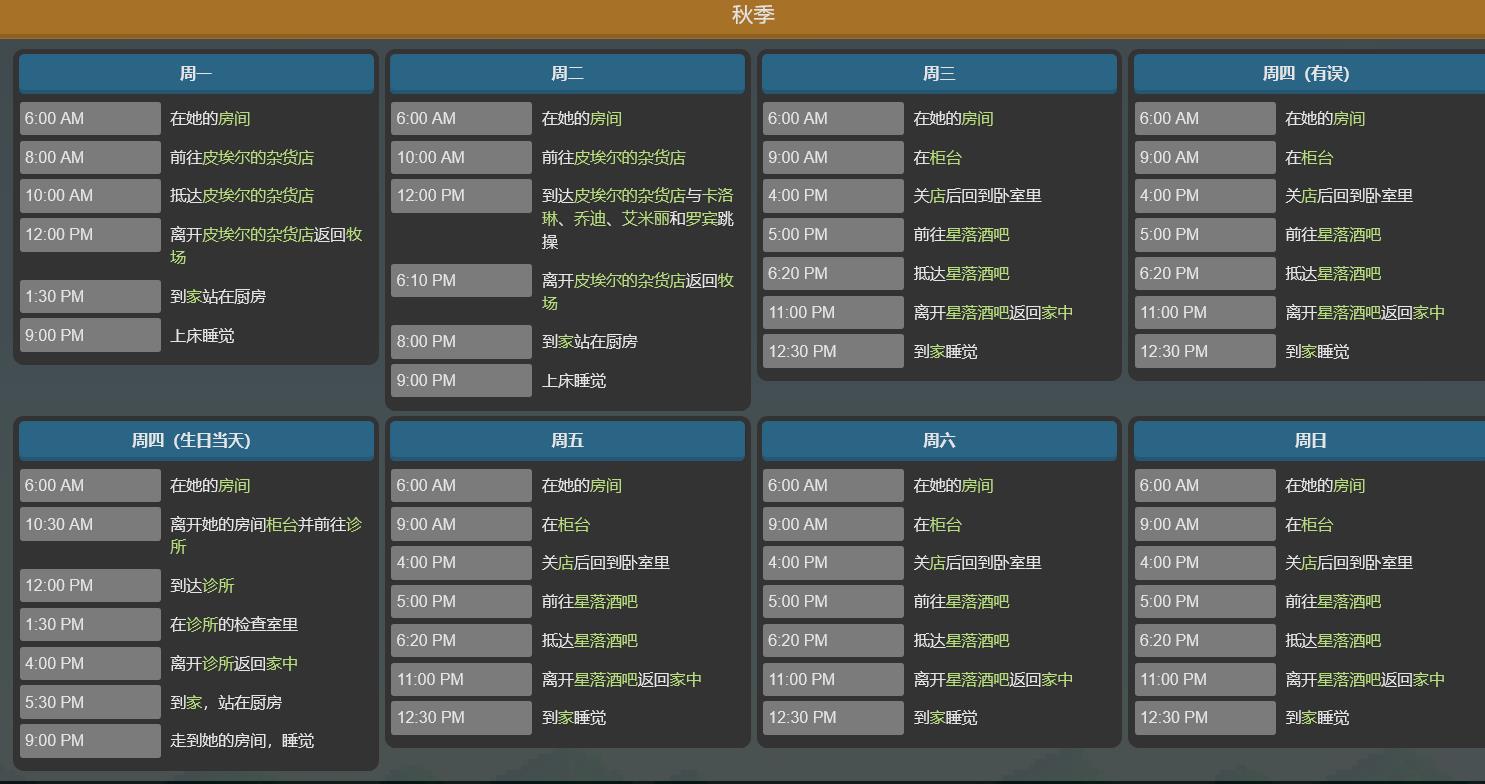Open 柜台 link in 周六 9:00 AM row

[946, 524]
